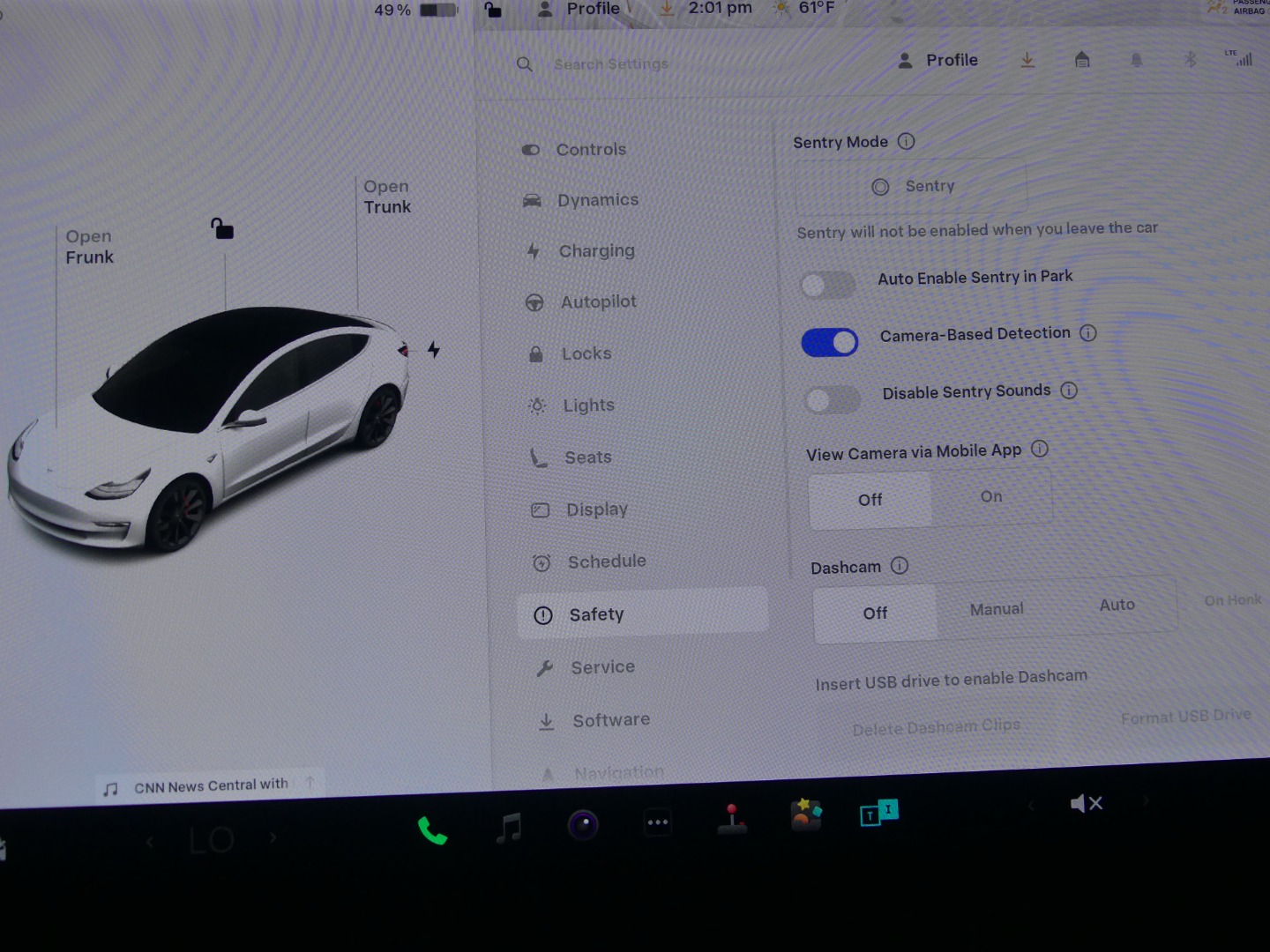Image resolution: width=1270 pixels, height=952 pixels.
Task: Click the unlock padlock above the car
Action: tap(222, 229)
